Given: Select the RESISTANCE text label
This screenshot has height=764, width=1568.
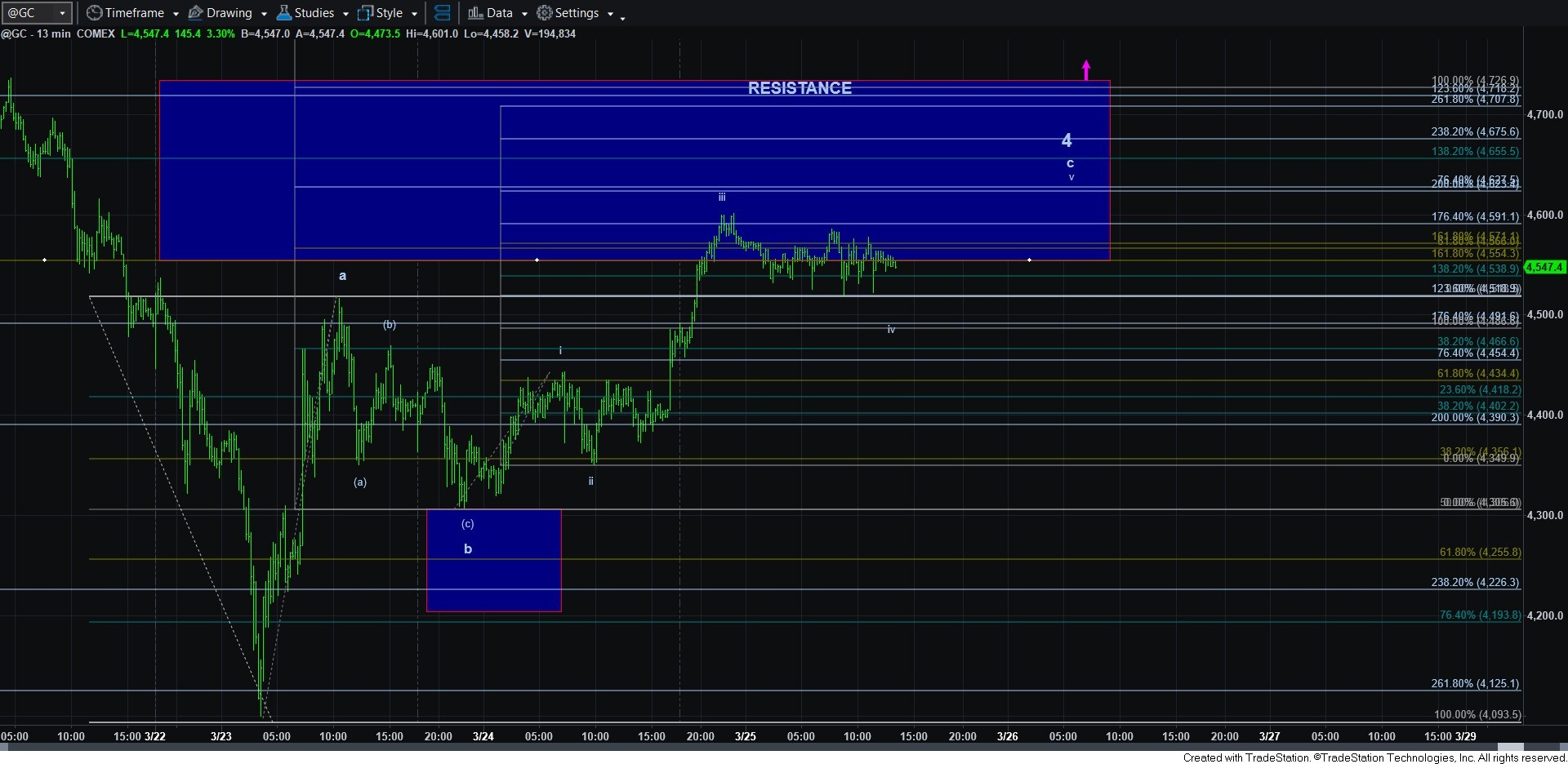Looking at the screenshot, I should pyautogui.click(x=800, y=88).
